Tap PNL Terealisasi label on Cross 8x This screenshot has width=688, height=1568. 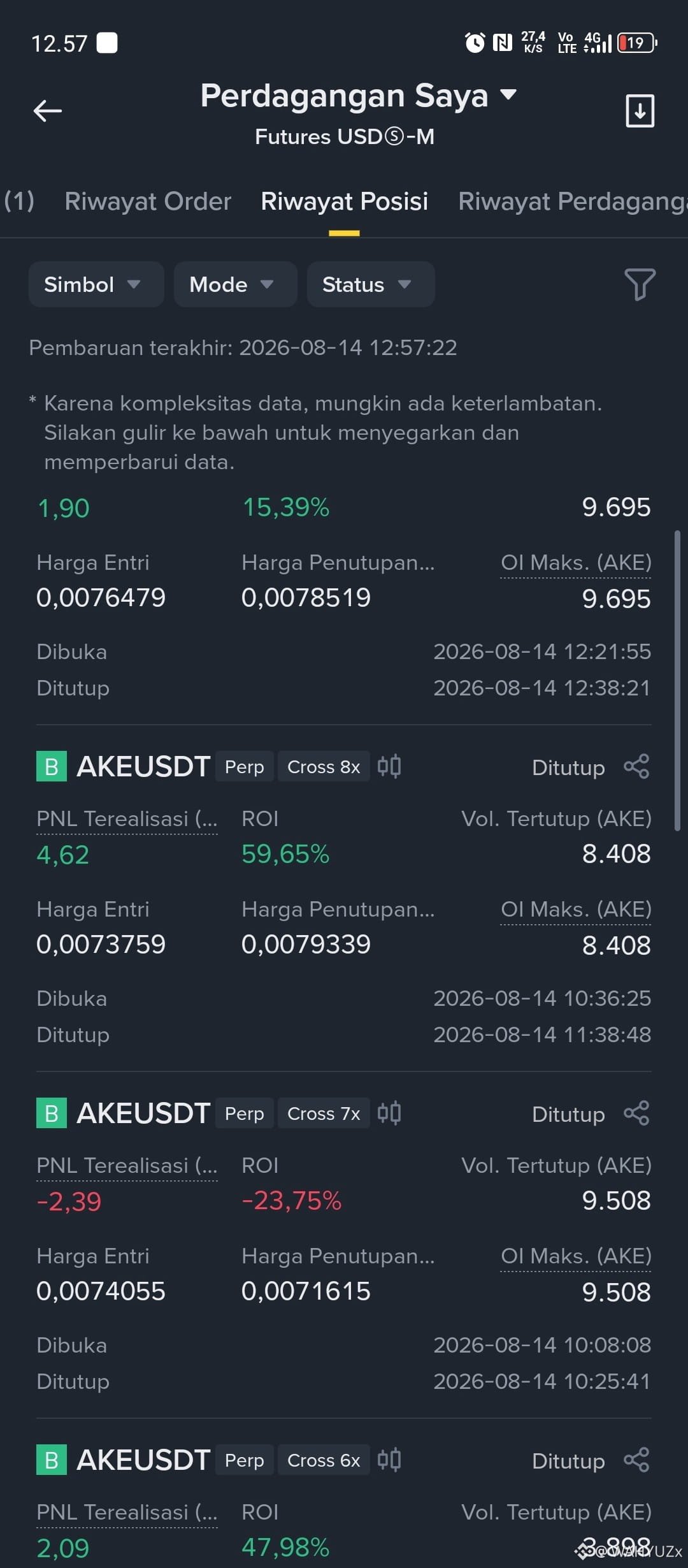(x=127, y=819)
